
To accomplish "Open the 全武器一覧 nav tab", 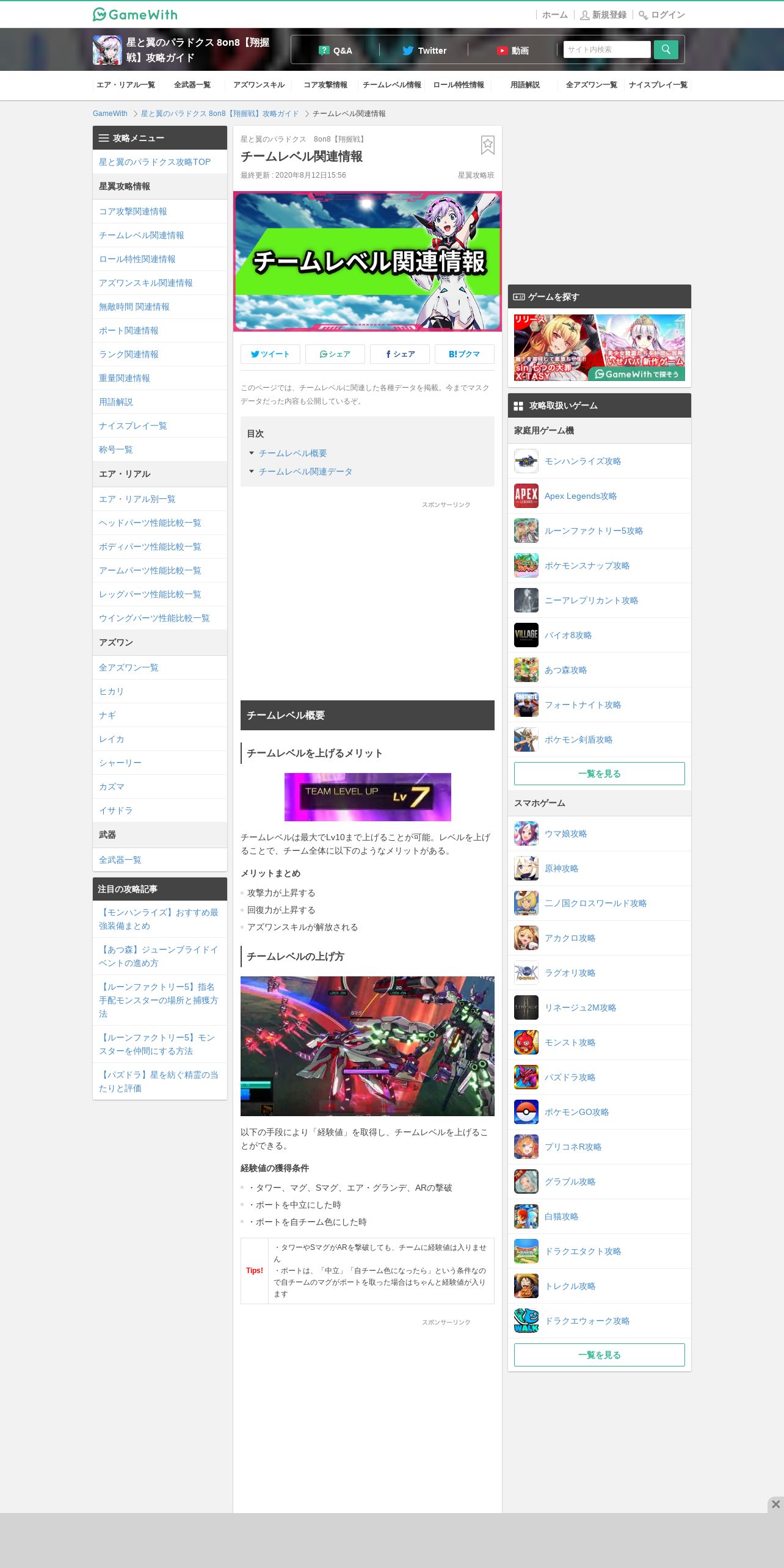I will (192, 85).
